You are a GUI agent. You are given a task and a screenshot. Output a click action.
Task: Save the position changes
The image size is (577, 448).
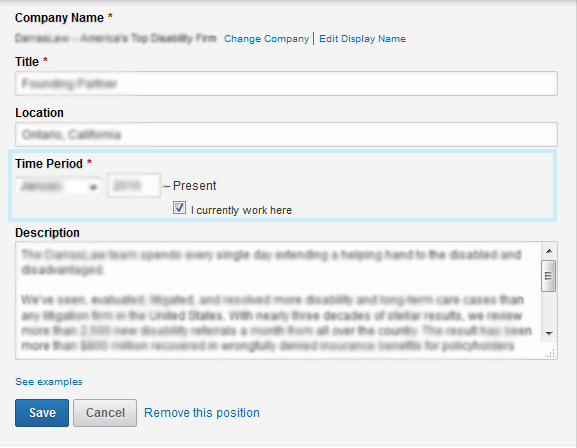click(x=42, y=413)
